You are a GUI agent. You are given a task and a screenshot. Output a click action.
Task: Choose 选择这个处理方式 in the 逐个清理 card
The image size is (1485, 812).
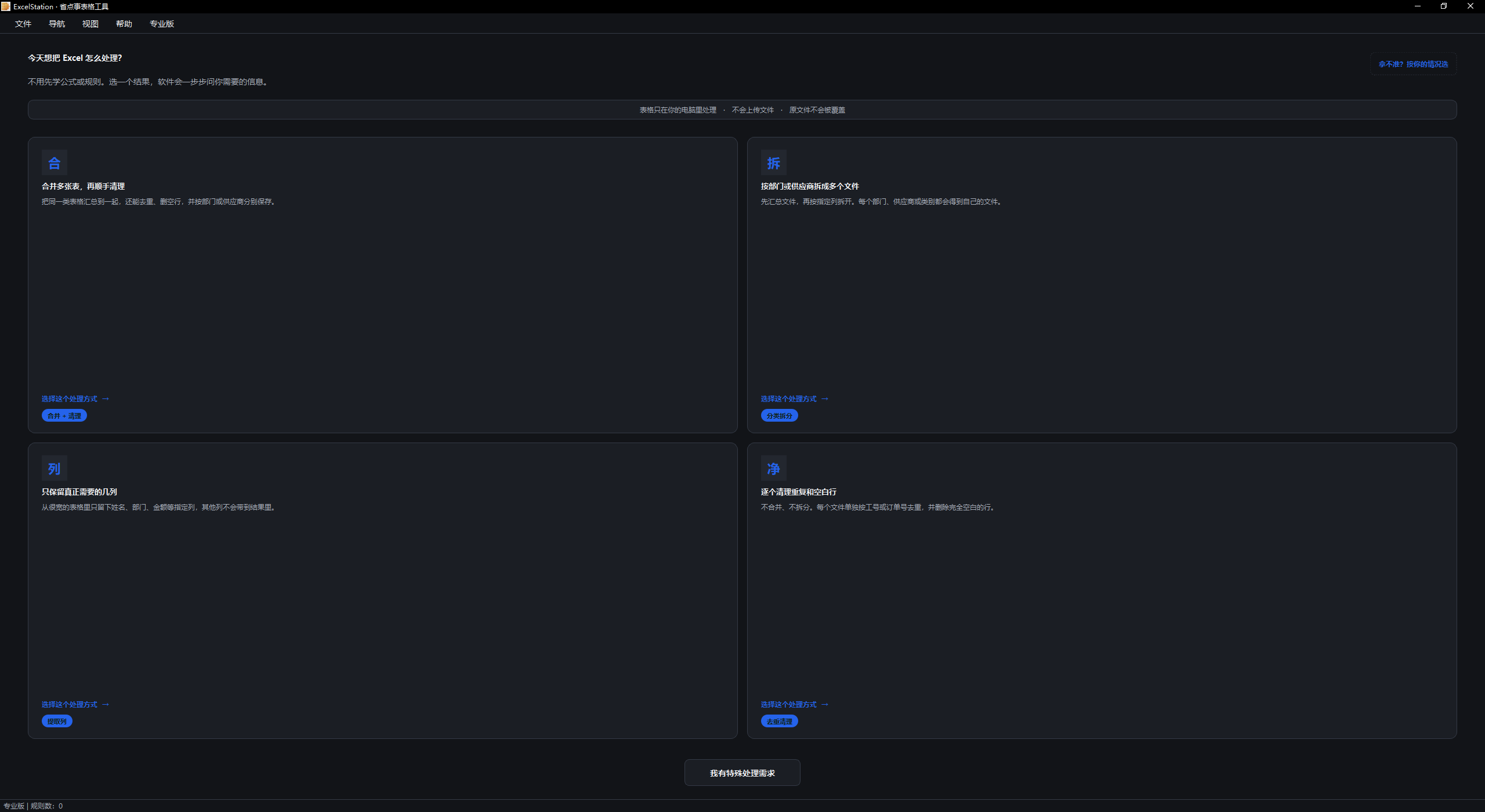(x=795, y=705)
